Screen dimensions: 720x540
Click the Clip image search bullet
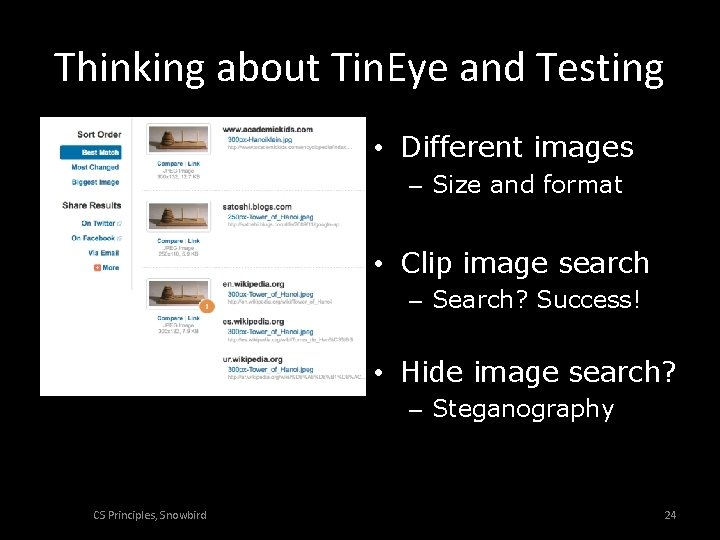click(x=525, y=263)
